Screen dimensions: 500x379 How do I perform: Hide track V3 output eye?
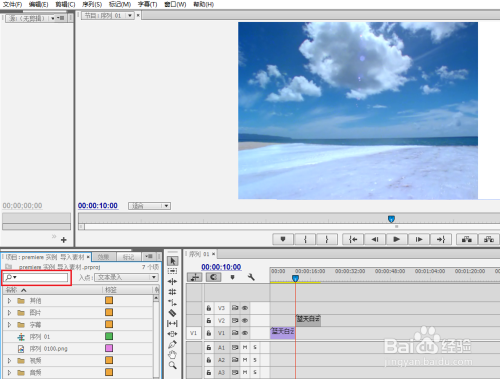coord(245,308)
